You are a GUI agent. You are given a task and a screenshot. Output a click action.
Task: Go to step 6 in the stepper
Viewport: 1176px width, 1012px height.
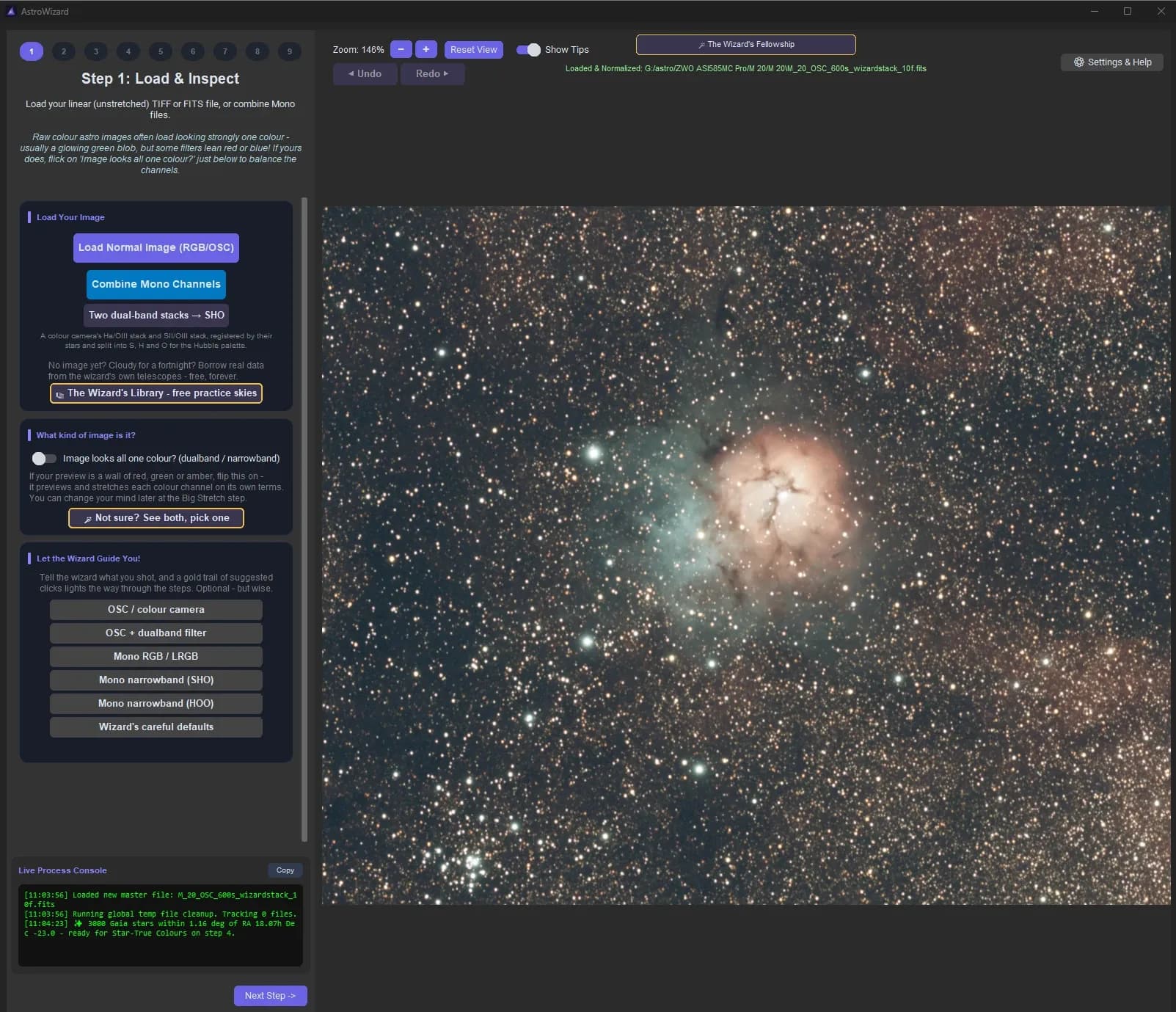click(193, 51)
